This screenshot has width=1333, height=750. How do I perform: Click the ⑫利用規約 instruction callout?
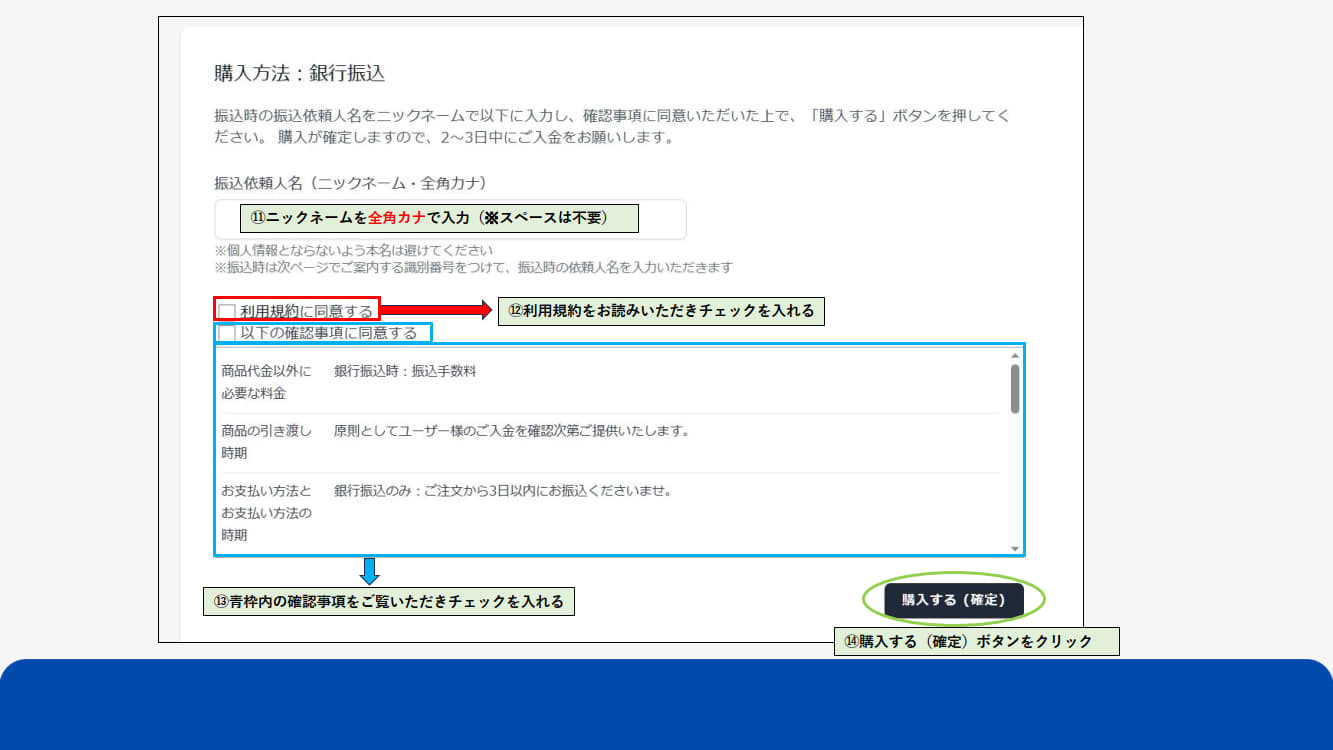point(660,311)
